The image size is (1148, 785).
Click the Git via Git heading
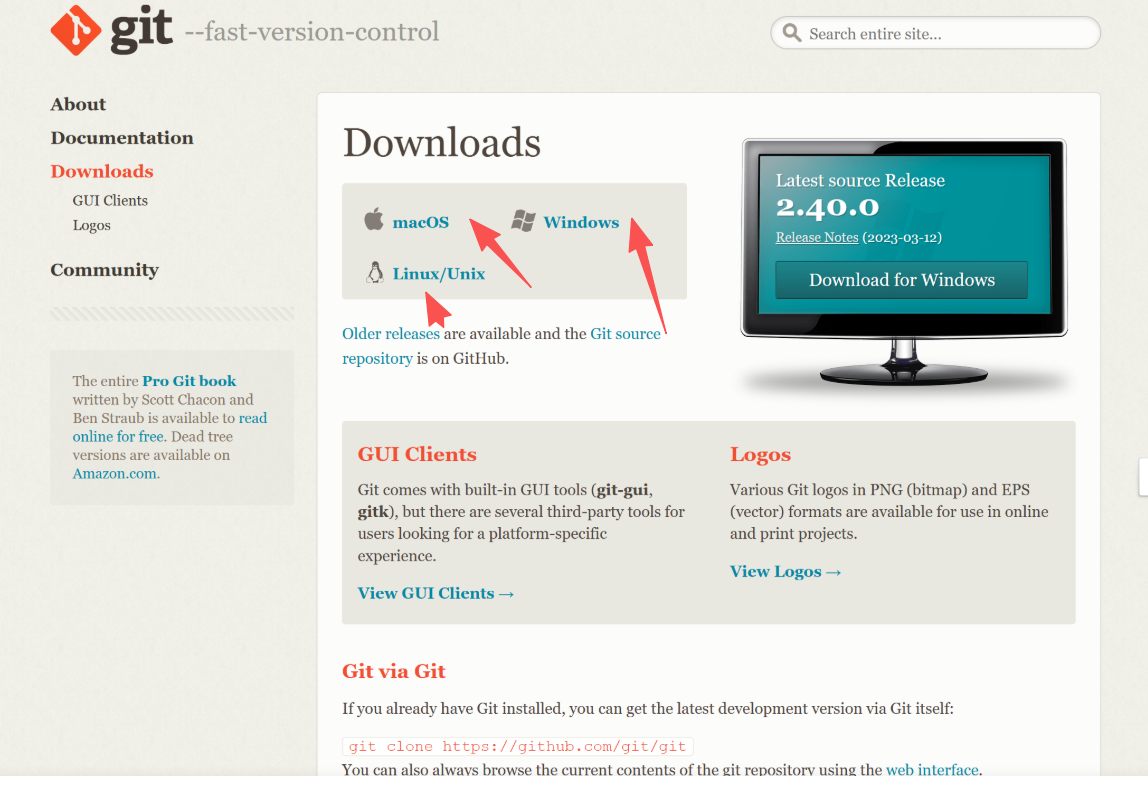pos(393,671)
